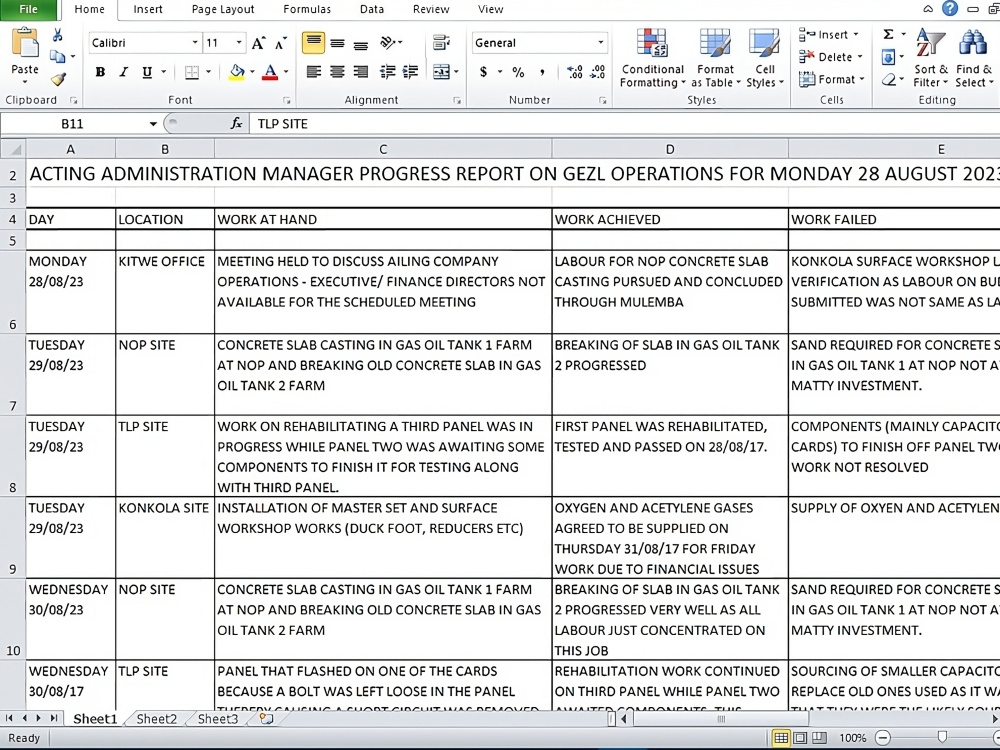
Task: Apply yellow Fill Color bucket
Action: [x=237, y=72]
